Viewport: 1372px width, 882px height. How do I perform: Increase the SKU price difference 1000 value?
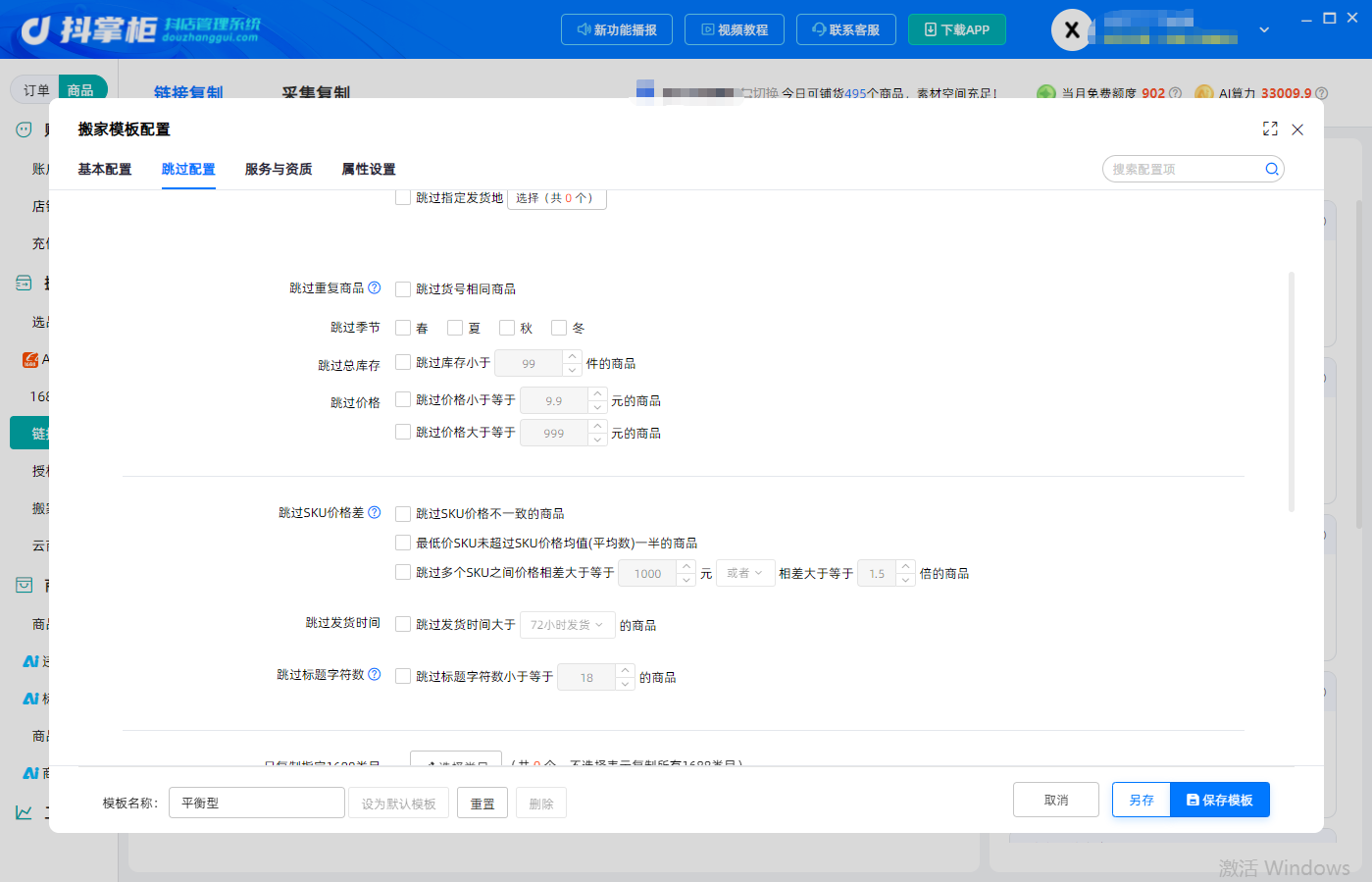686,567
